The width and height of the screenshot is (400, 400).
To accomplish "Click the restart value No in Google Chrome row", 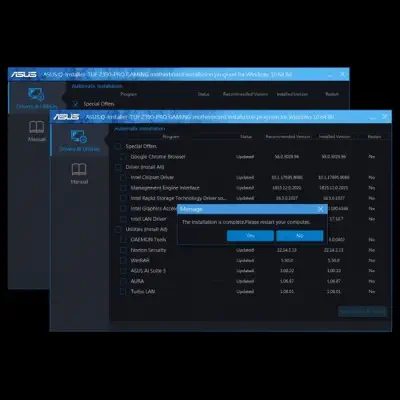I will pos(372,157).
